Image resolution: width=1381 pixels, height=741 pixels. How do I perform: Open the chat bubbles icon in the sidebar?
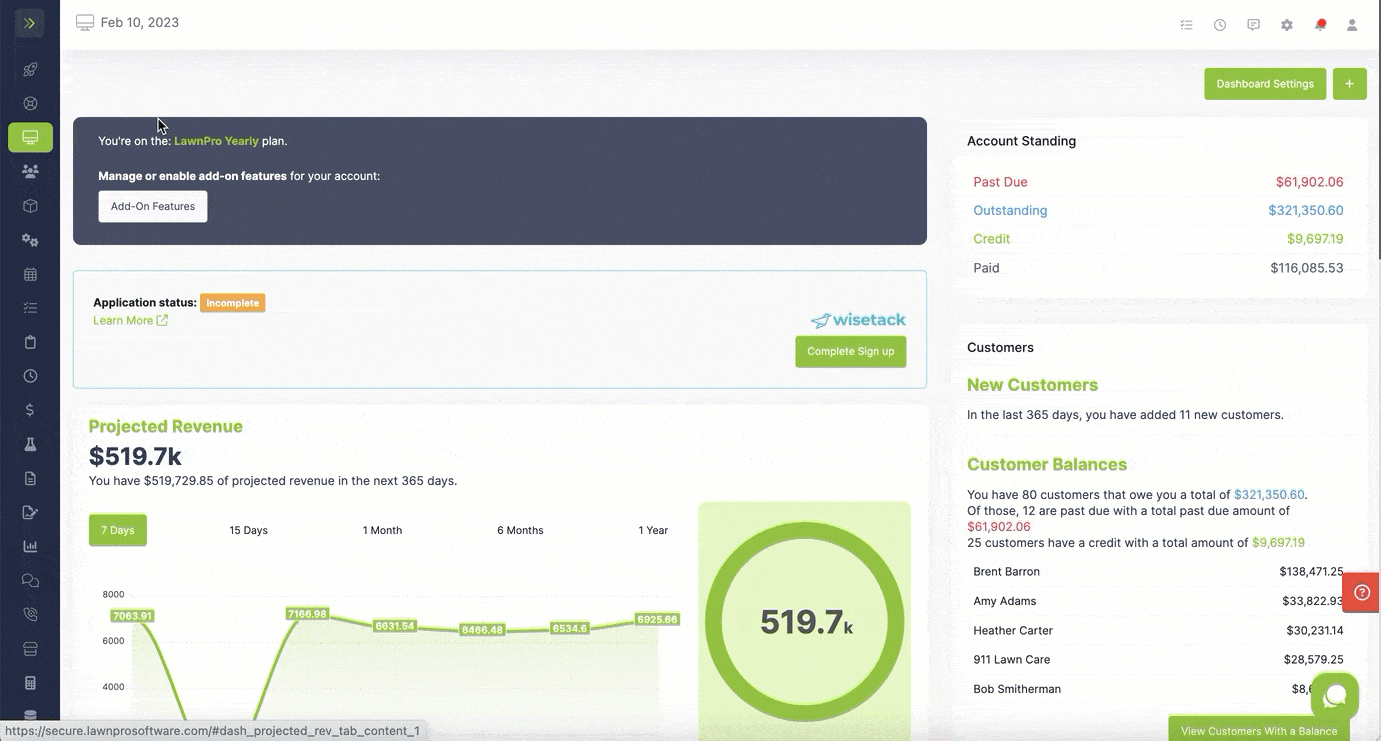click(30, 580)
